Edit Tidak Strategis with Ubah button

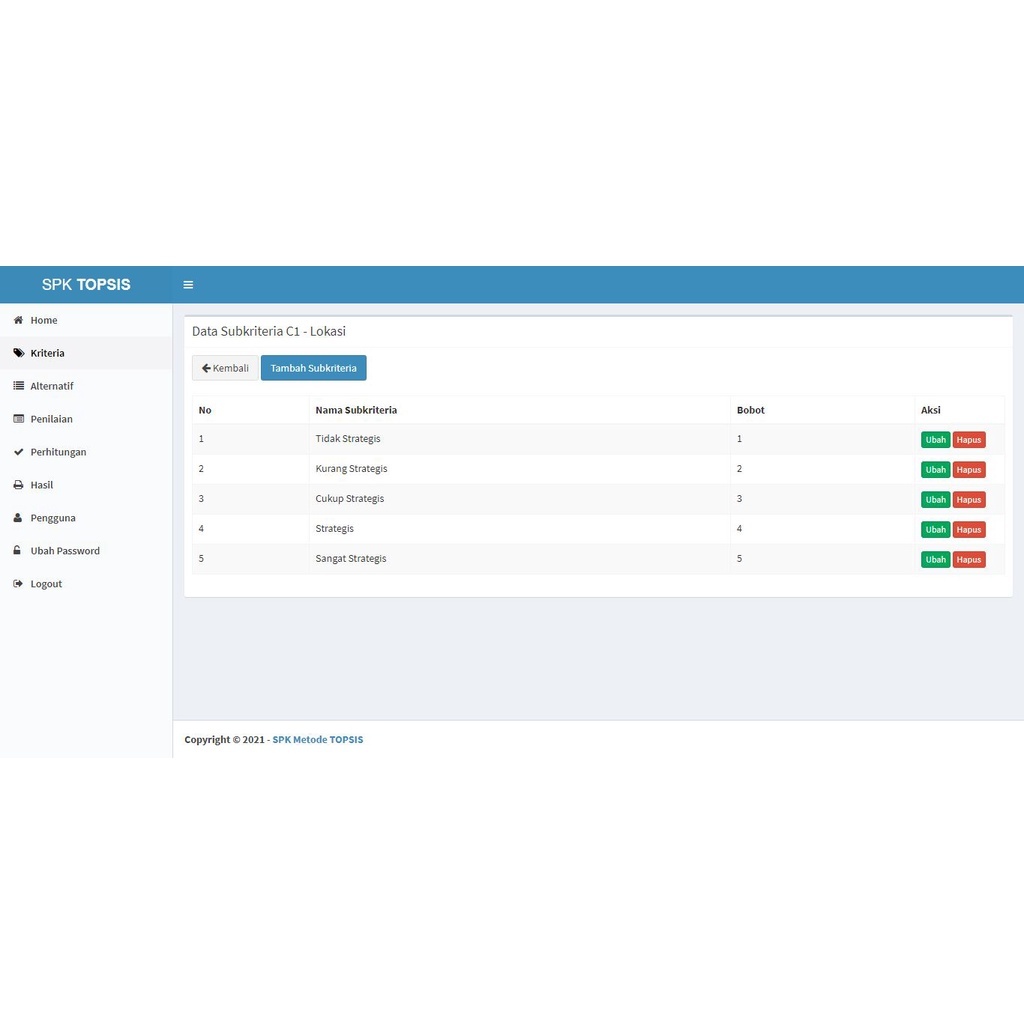coord(935,440)
